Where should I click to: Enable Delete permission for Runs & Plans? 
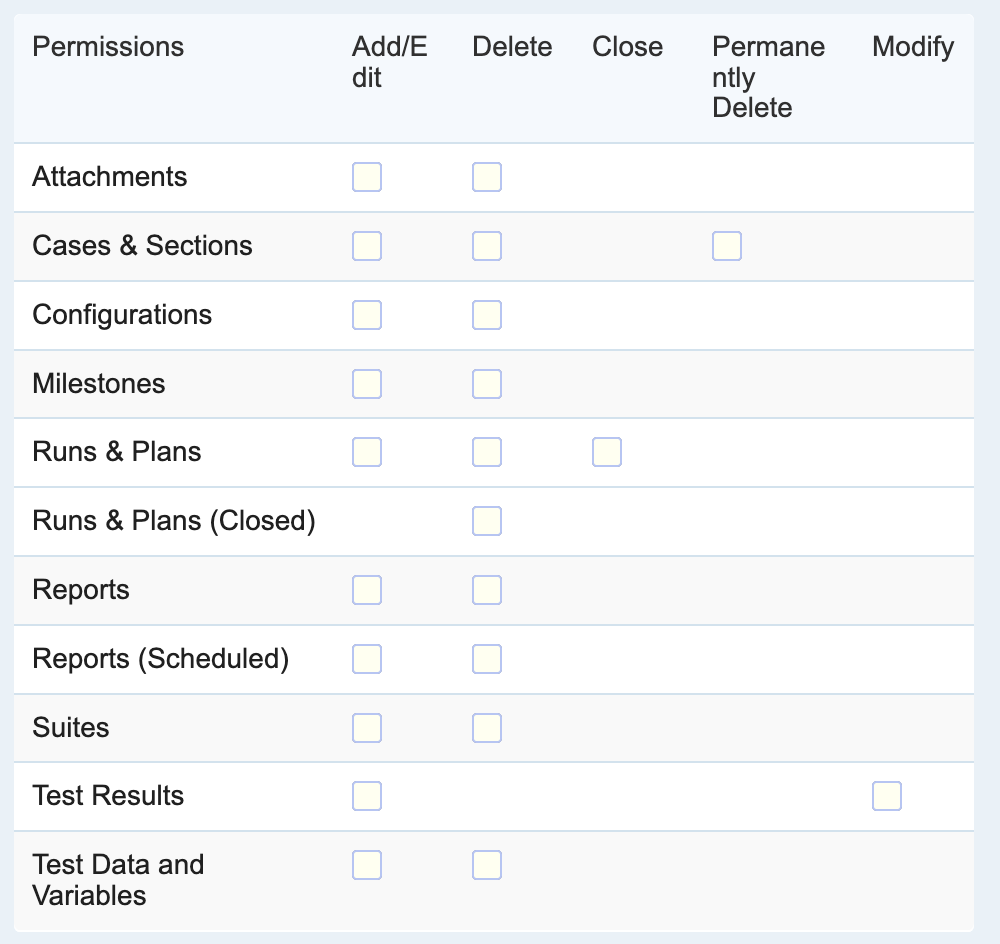tap(487, 452)
